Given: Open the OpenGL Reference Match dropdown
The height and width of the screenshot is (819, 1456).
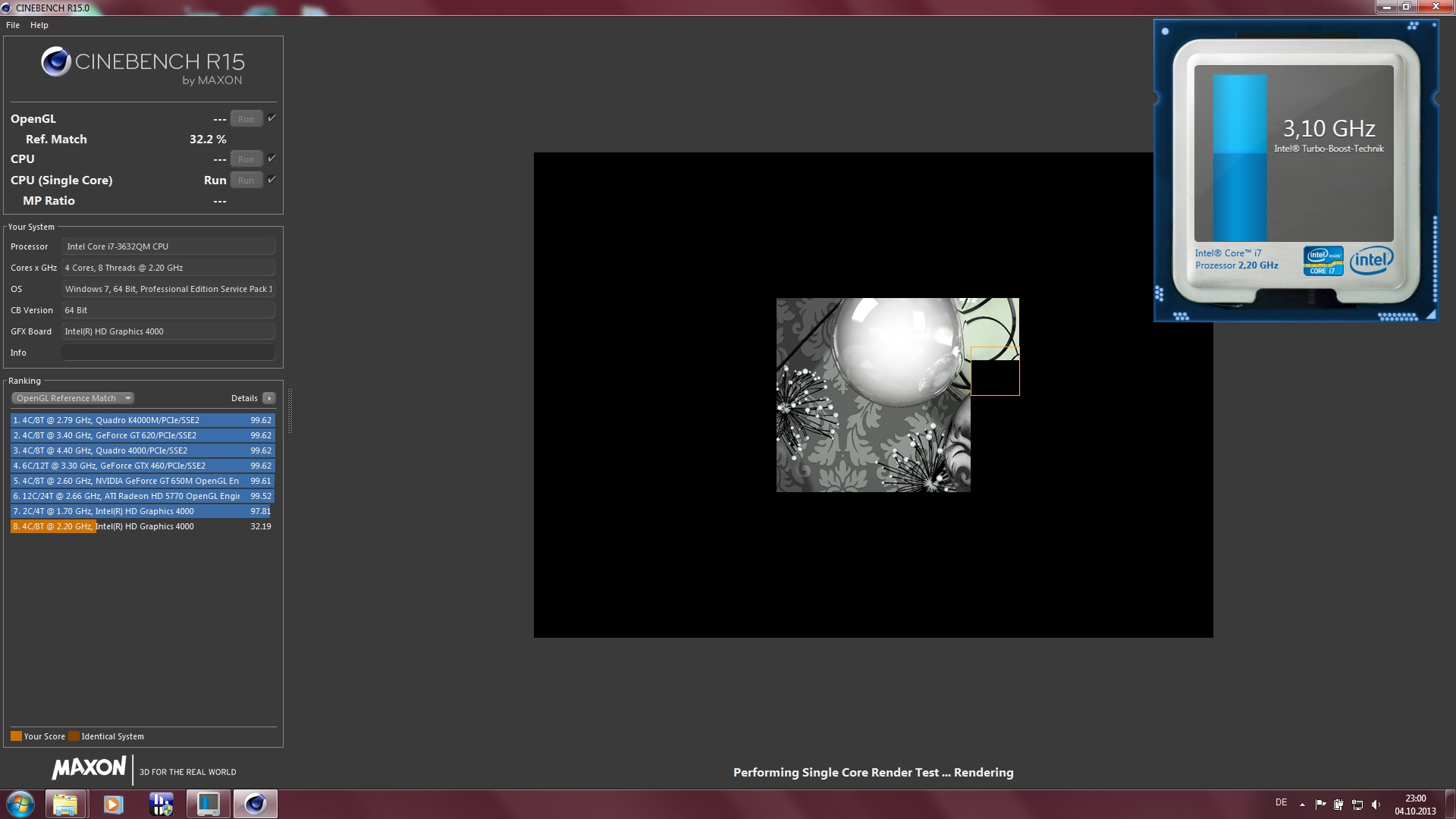Looking at the screenshot, I should (73, 398).
